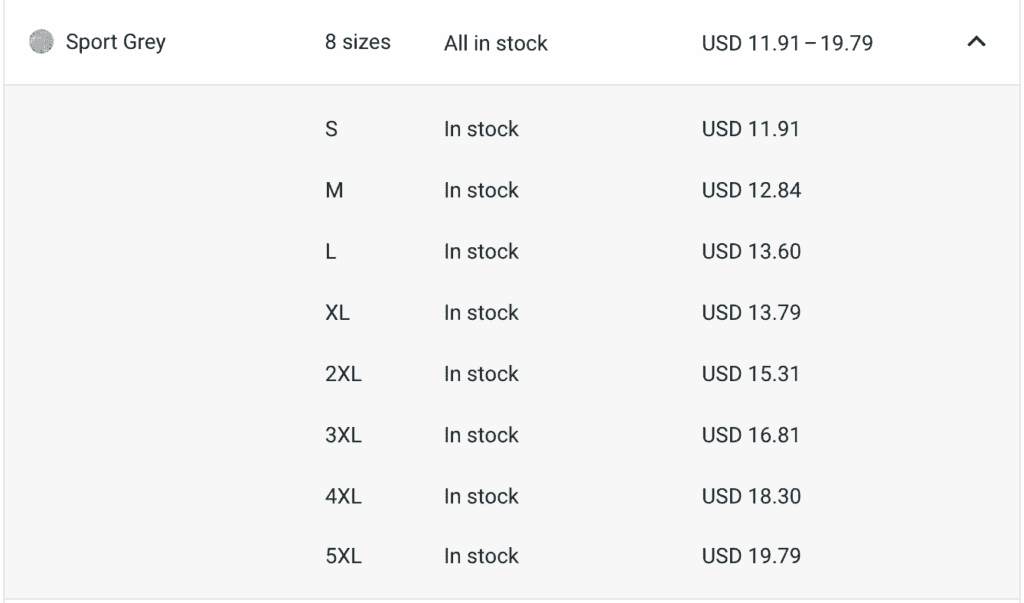Click In stock status for XL
This screenshot has width=1024, height=603.
[x=481, y=312]
